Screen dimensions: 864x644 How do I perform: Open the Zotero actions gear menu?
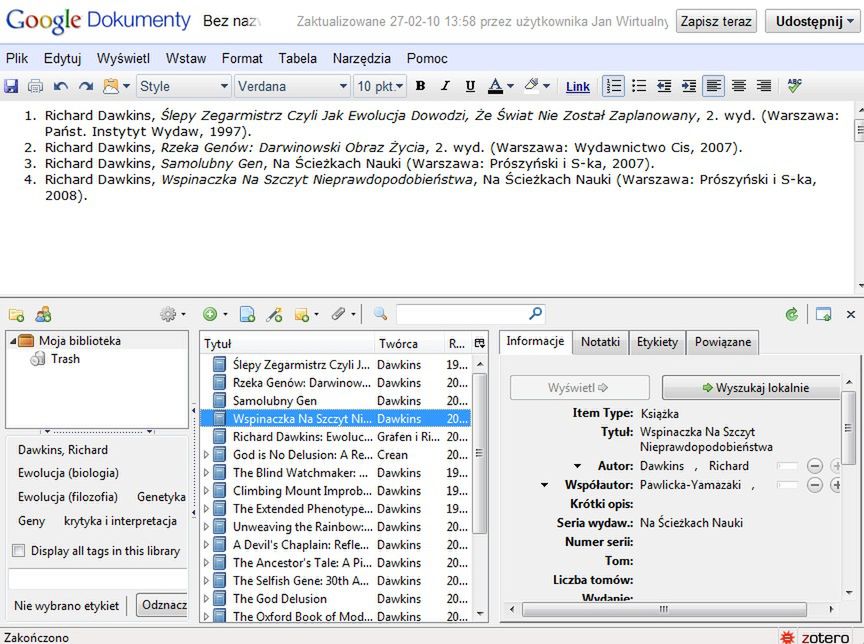(172, 315)
